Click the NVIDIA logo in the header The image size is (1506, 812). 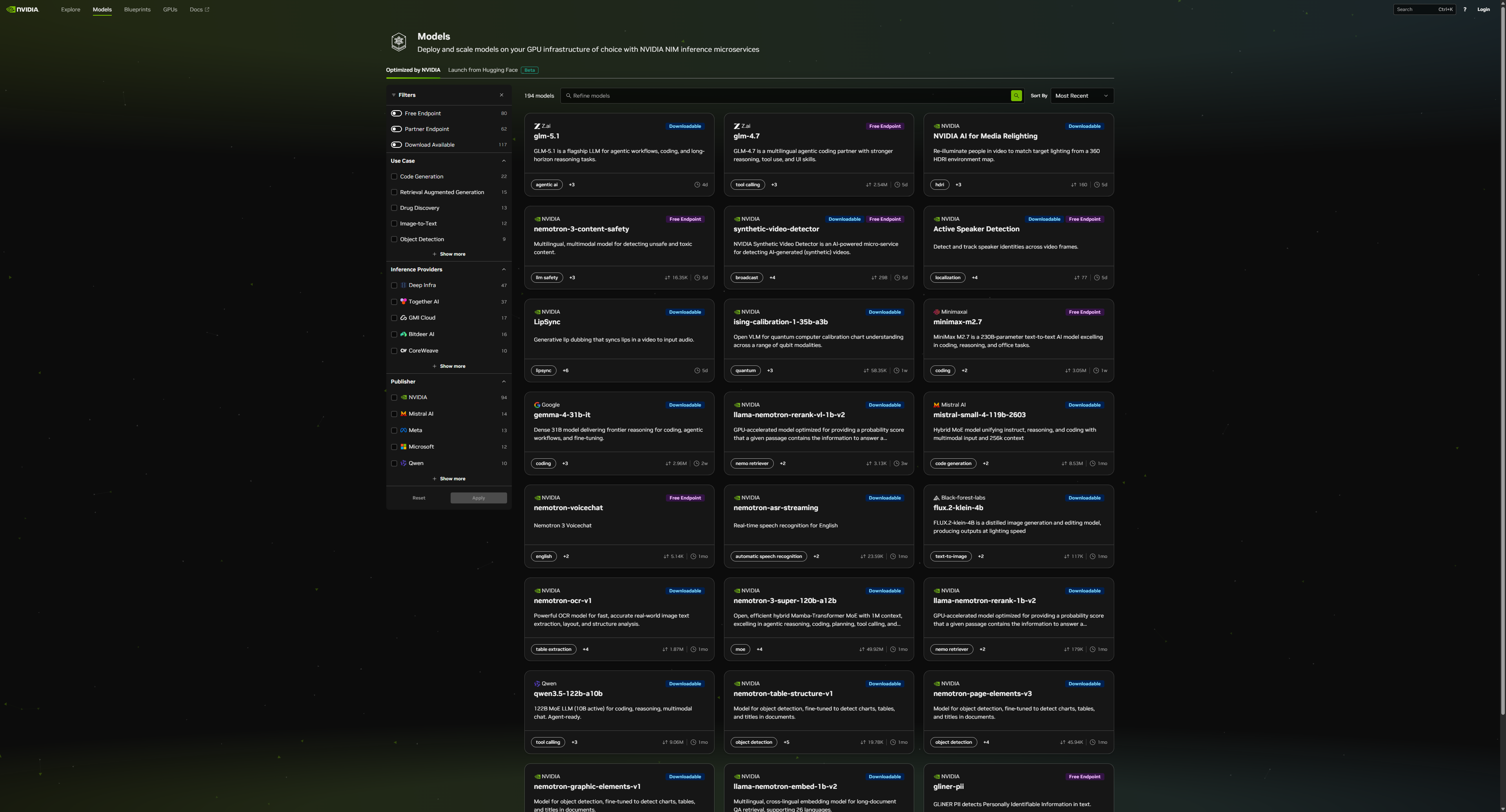tap(22, 9)
